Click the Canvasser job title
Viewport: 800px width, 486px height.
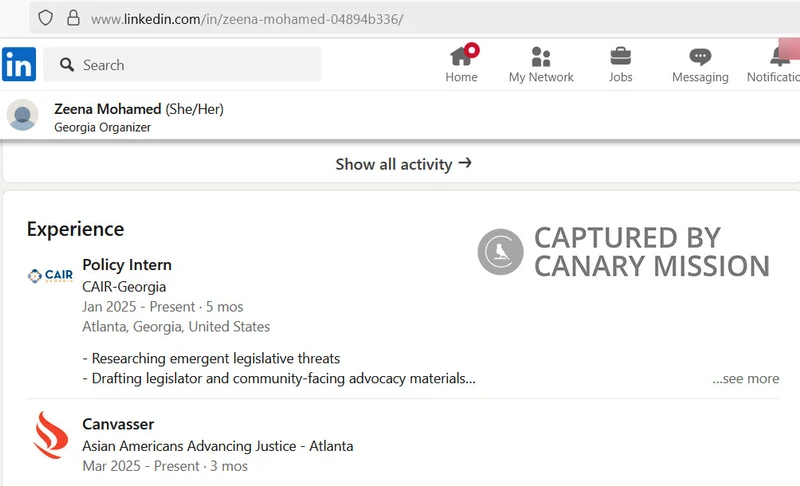tap(118, 424)
